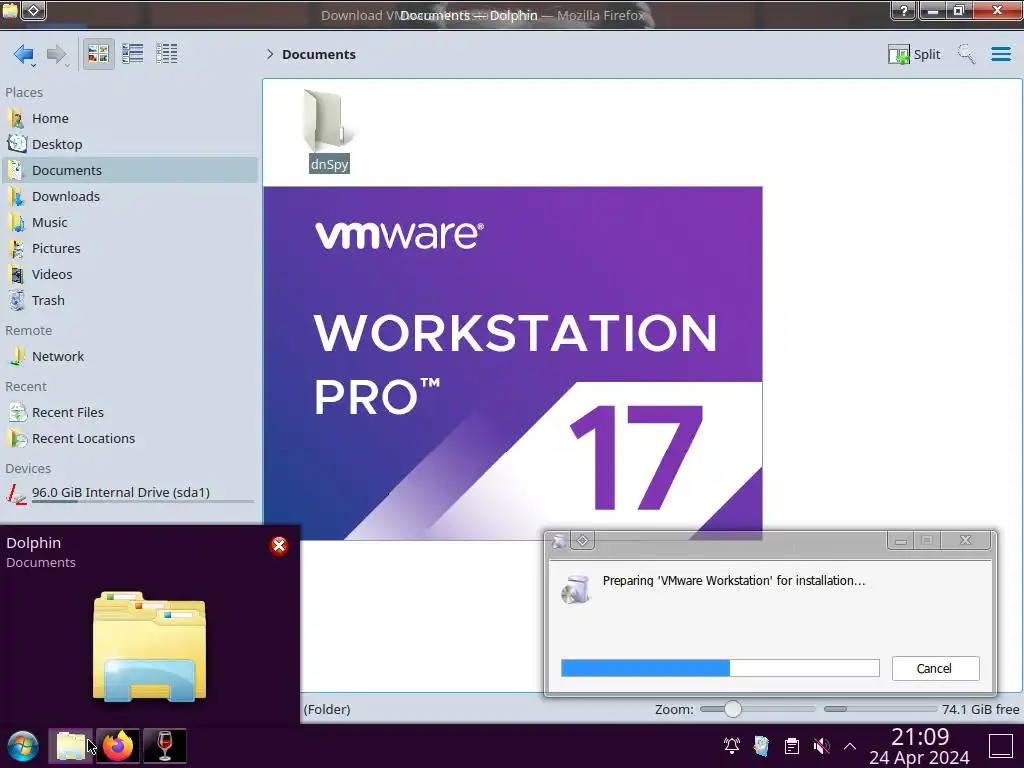Click the title bar help question mark
The width and height of the screenshot is (1024, 768).
click(x=904, y=10)
